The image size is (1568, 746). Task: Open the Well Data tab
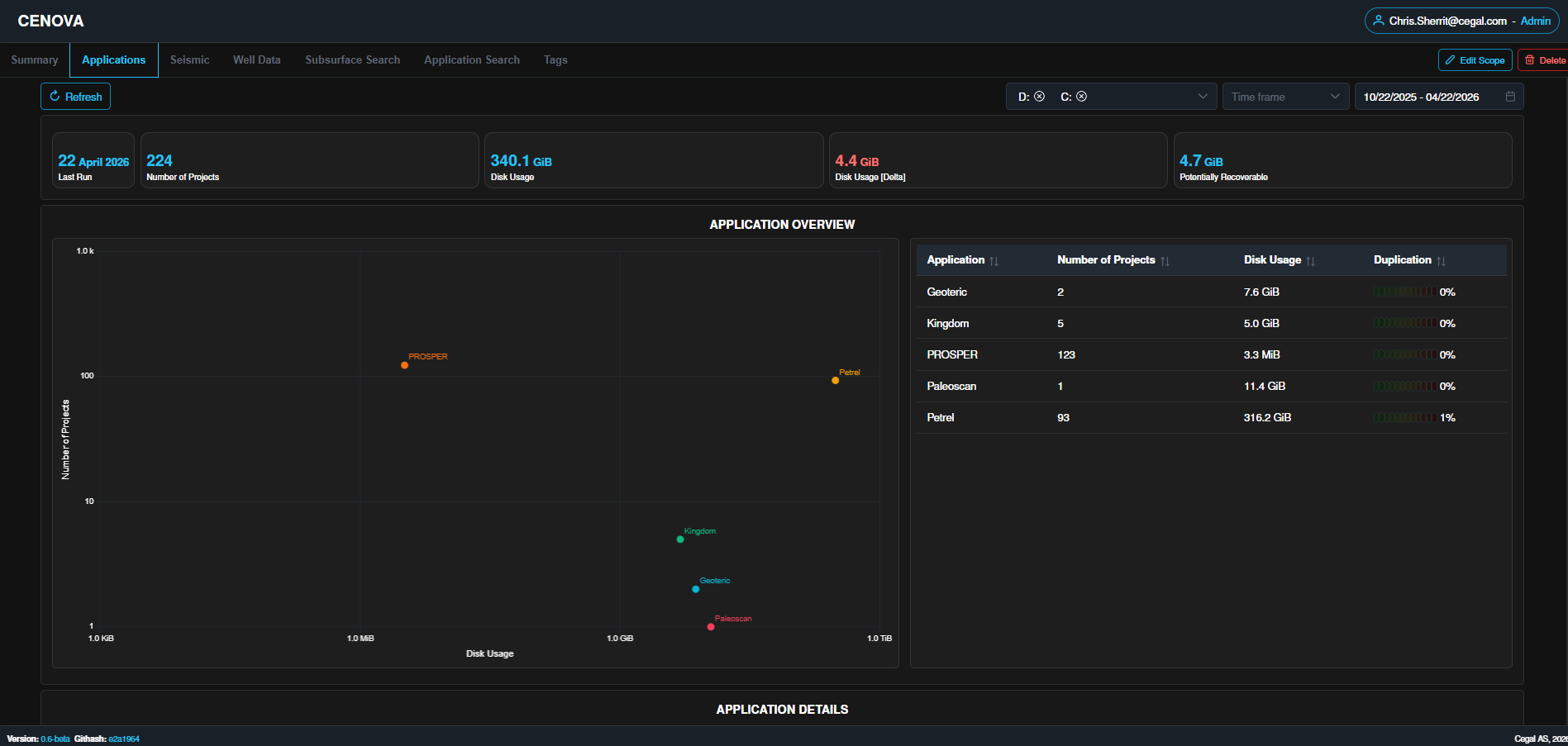click(x=257, y=60)
